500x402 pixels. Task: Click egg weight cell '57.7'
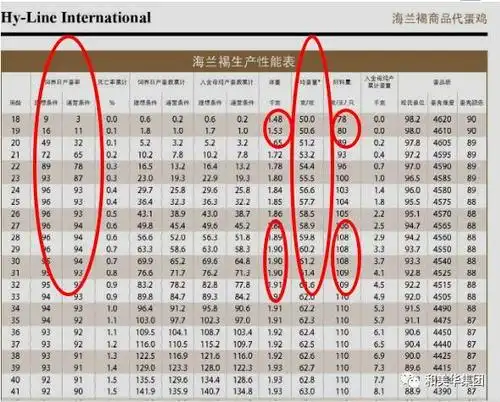pyautogui.click(x=307, y=202)
